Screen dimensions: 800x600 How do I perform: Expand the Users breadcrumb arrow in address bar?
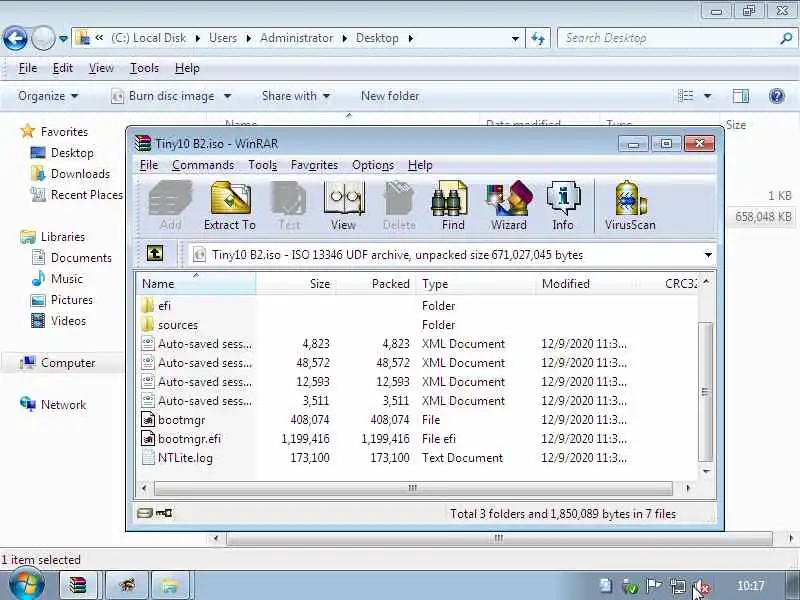click(x=248, y=38)
